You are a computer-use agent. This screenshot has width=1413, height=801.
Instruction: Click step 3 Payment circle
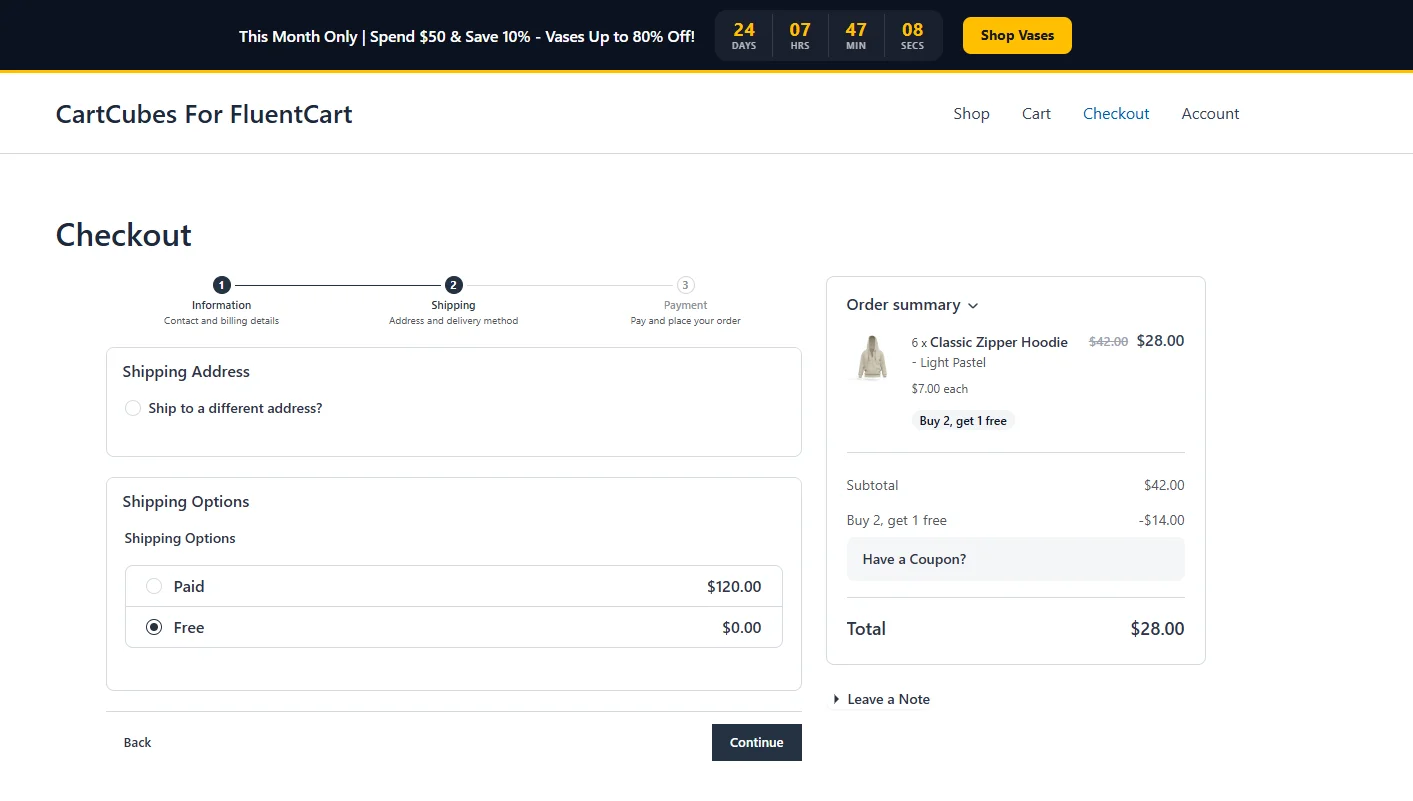point(685,285)
